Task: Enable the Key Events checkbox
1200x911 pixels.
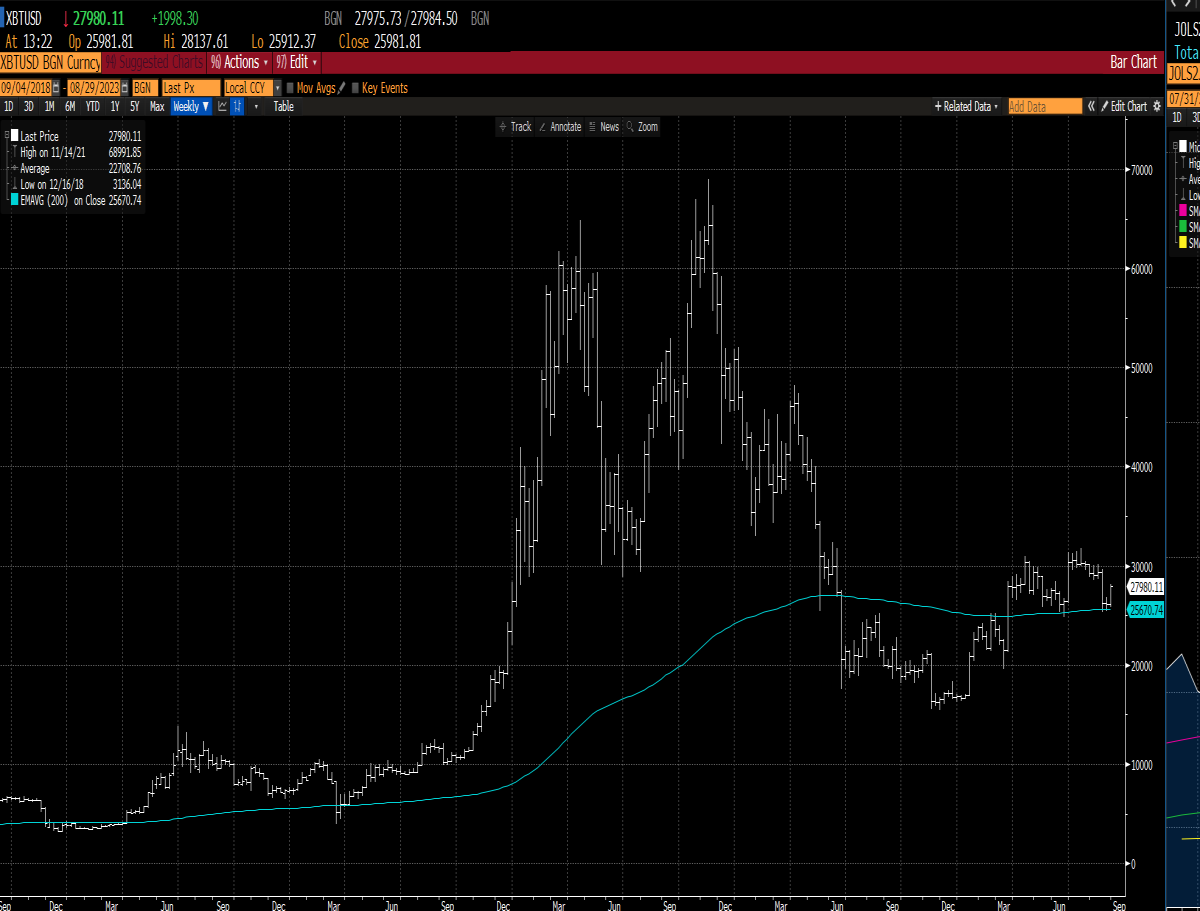Action: tap(355, 88)
